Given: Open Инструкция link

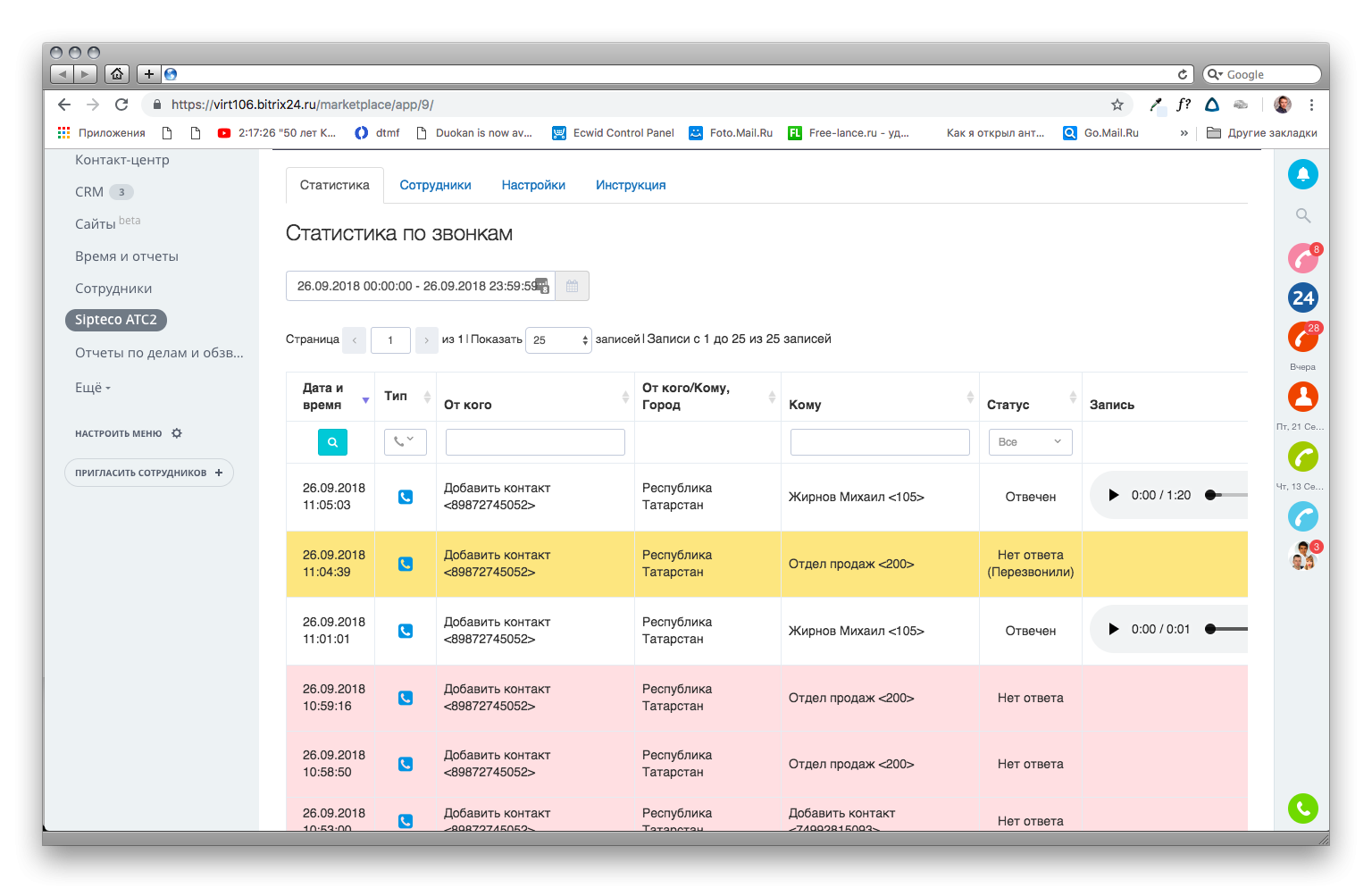Looking at the screenshot, I should [631, 185].
